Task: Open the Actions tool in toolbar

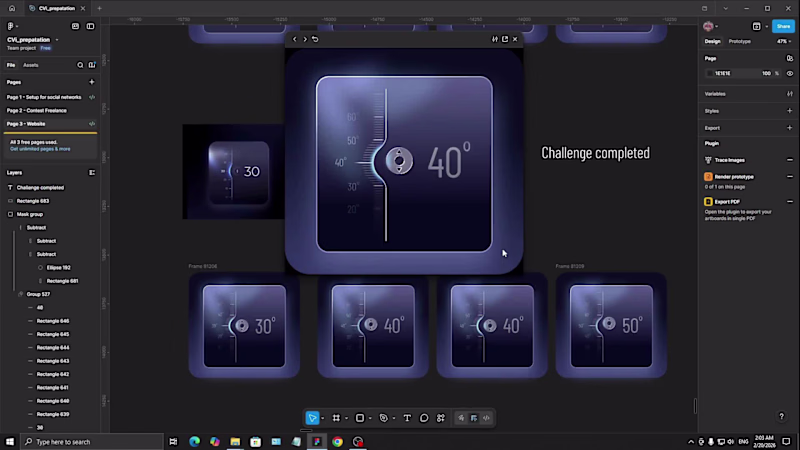Action: tap(441, 418)
